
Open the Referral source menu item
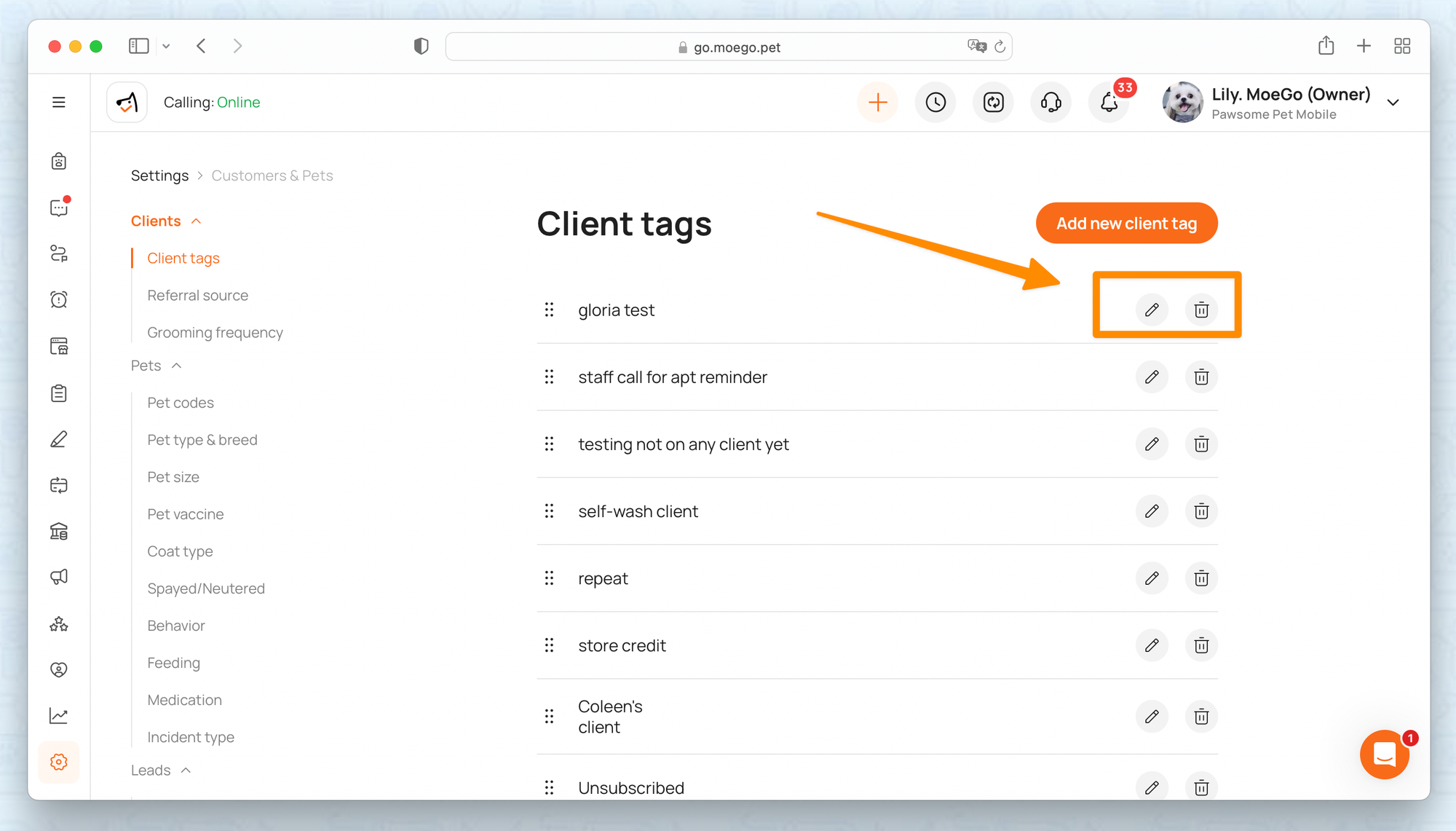point(197,295)
